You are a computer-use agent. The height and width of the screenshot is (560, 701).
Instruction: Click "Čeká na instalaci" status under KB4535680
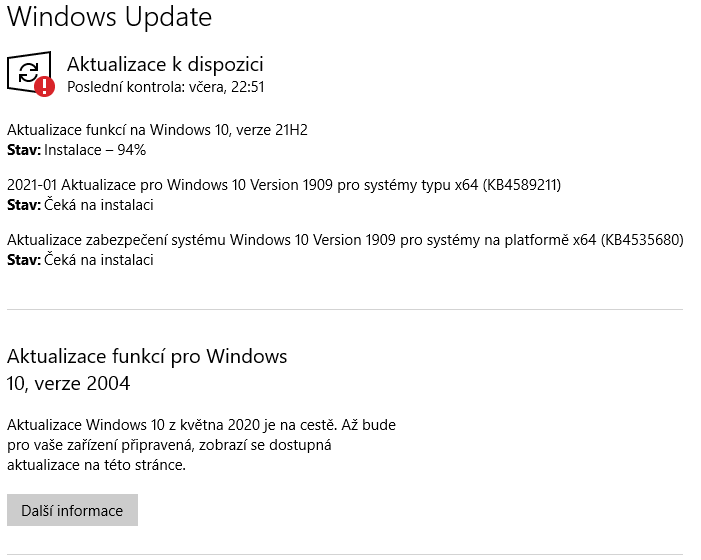point(99,260)
